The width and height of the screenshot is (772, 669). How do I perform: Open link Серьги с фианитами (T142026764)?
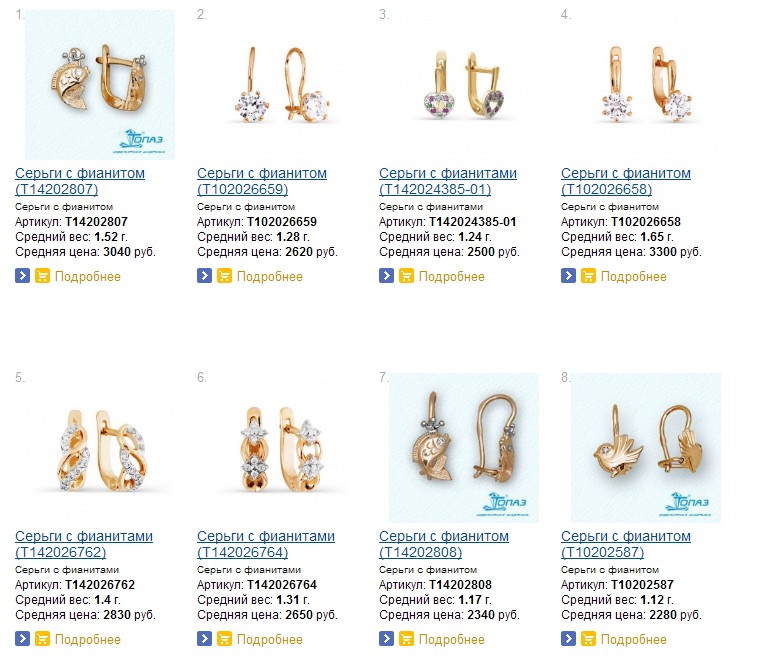(x=266, y=544)
